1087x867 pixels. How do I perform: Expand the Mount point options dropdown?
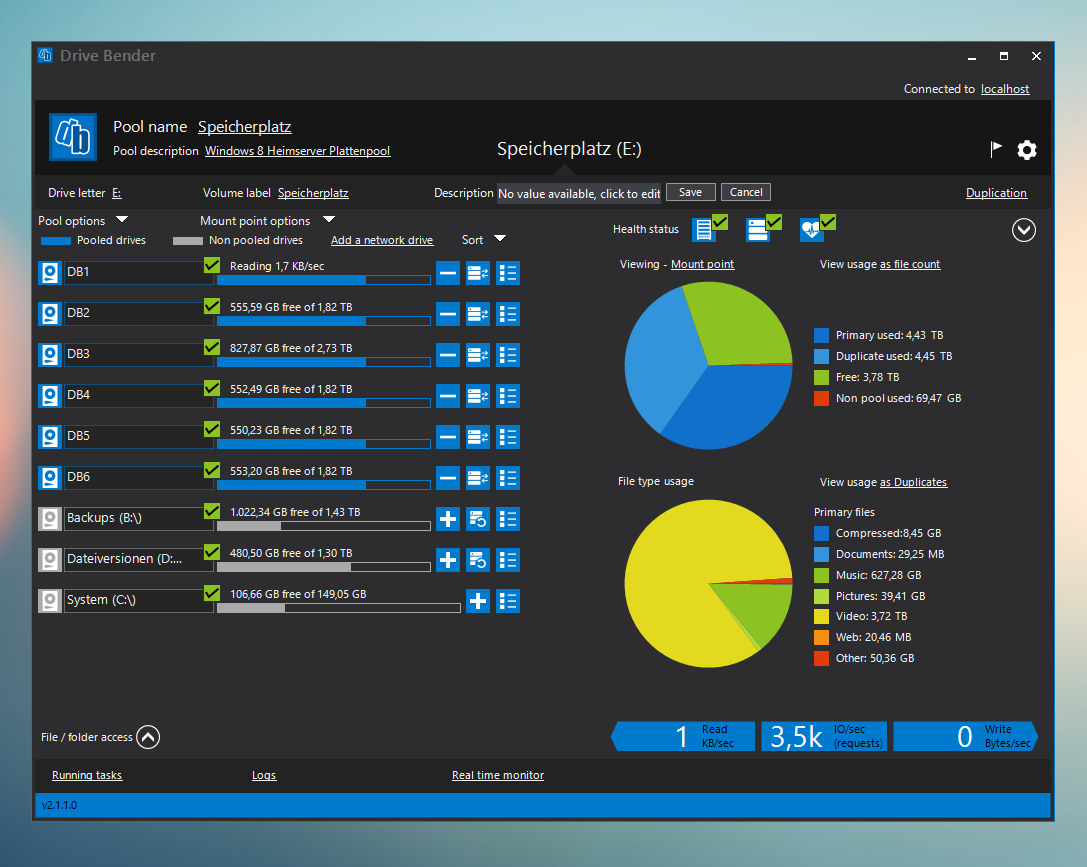[329, 220]
